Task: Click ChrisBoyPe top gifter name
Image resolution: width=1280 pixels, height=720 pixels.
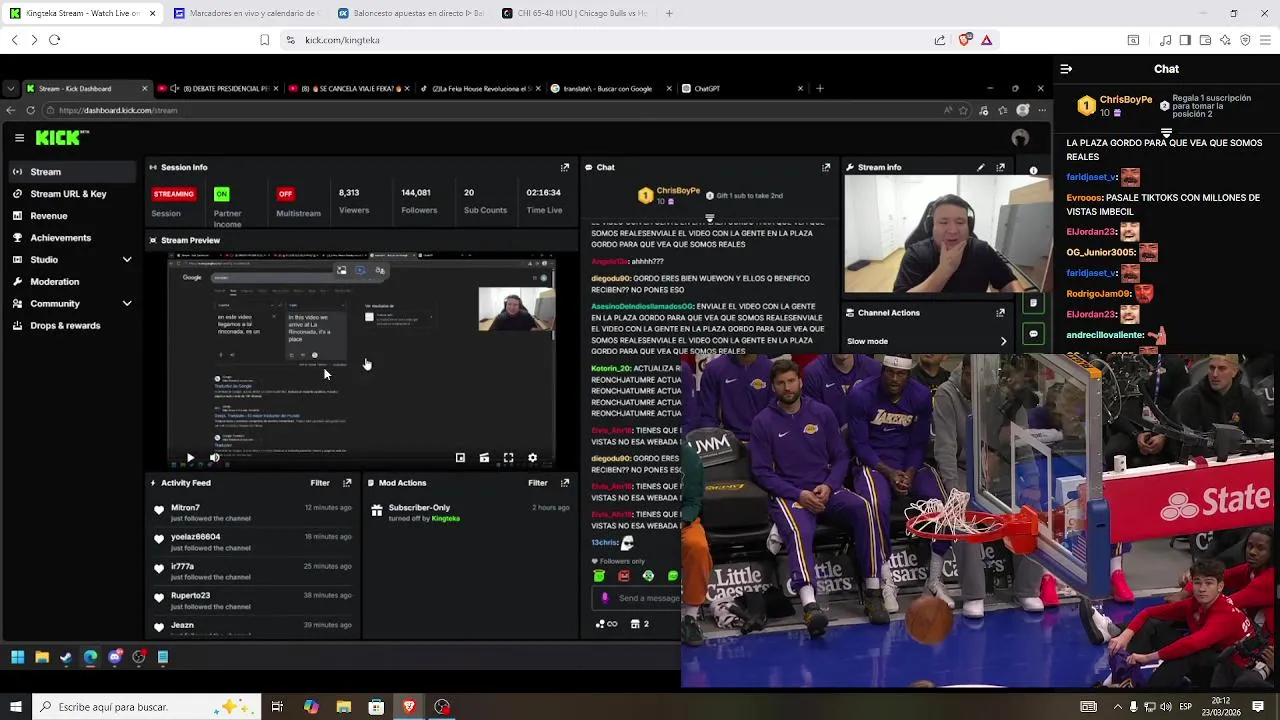Action: pyautogui.click(x=1126, y=100)
